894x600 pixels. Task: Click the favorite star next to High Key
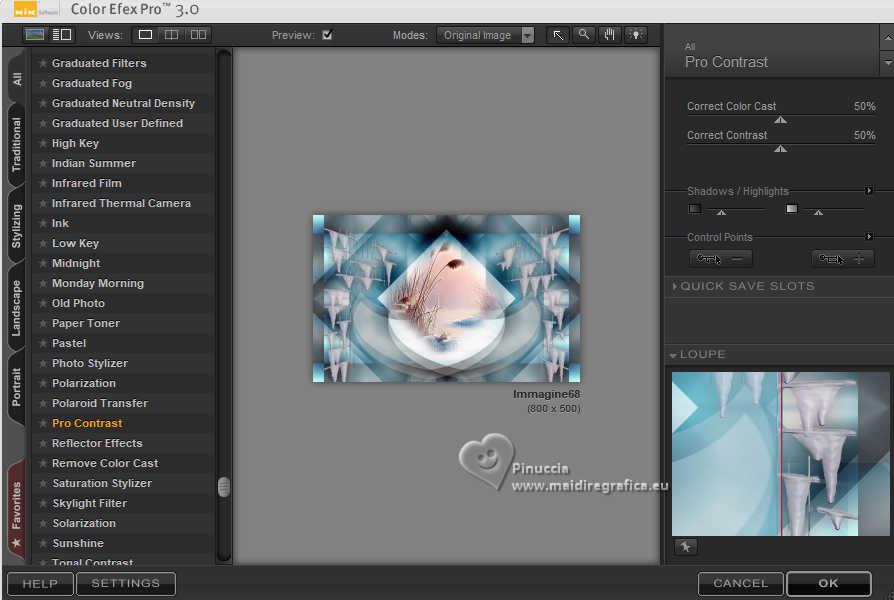pos(42,143)
